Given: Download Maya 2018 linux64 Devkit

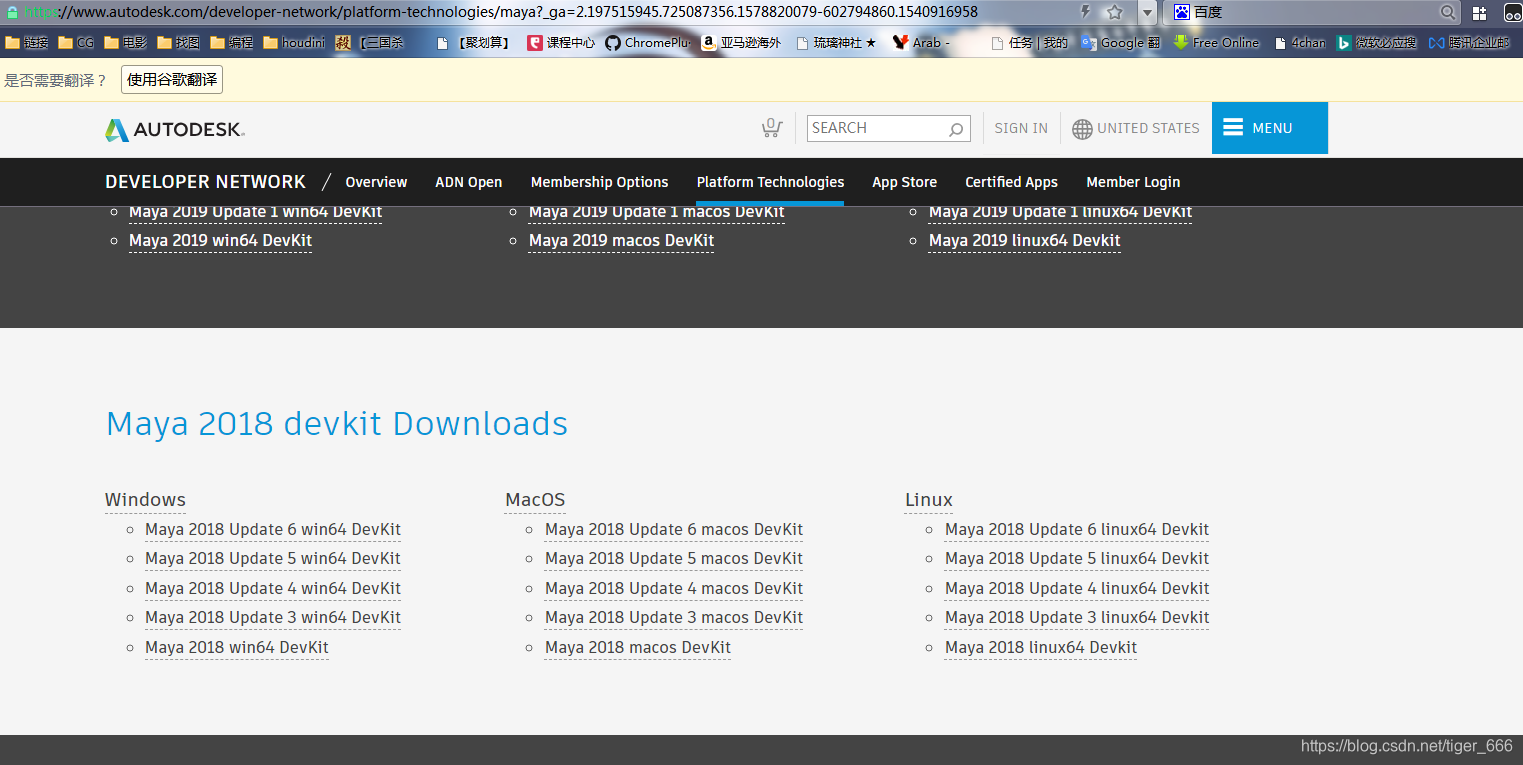Looking at the screenshot, I should (x=1041, y=648).
